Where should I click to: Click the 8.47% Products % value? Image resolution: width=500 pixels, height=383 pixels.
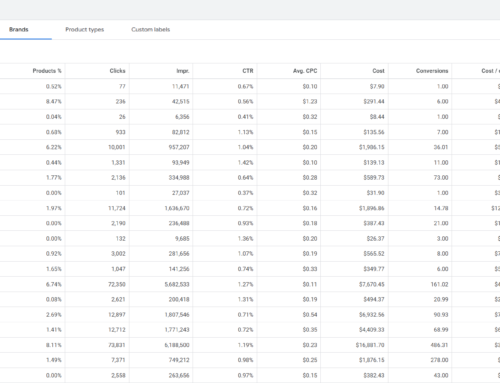coord(54,101)
